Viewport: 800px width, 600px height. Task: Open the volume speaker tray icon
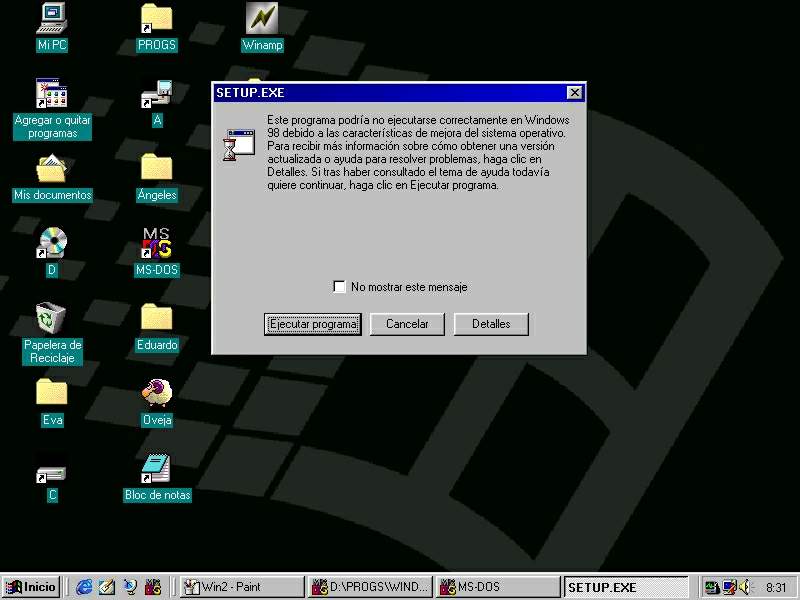(745, 587)
